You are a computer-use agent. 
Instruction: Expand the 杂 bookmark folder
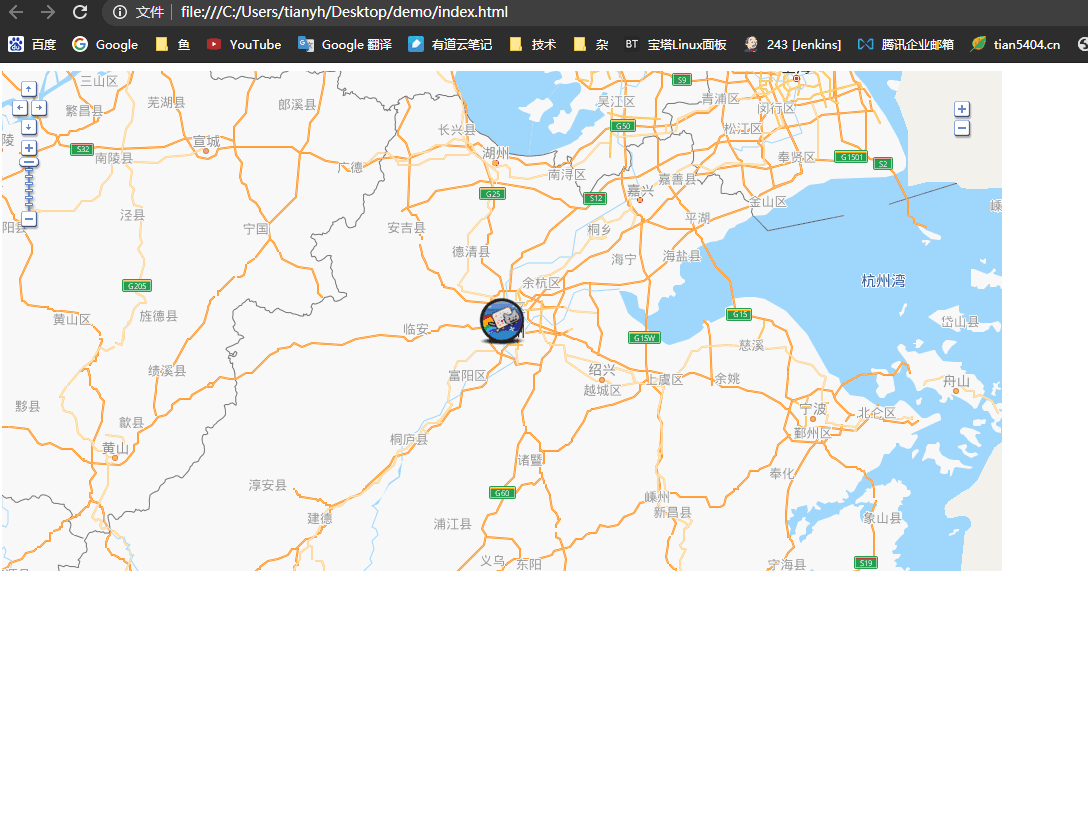coord(592,44)
